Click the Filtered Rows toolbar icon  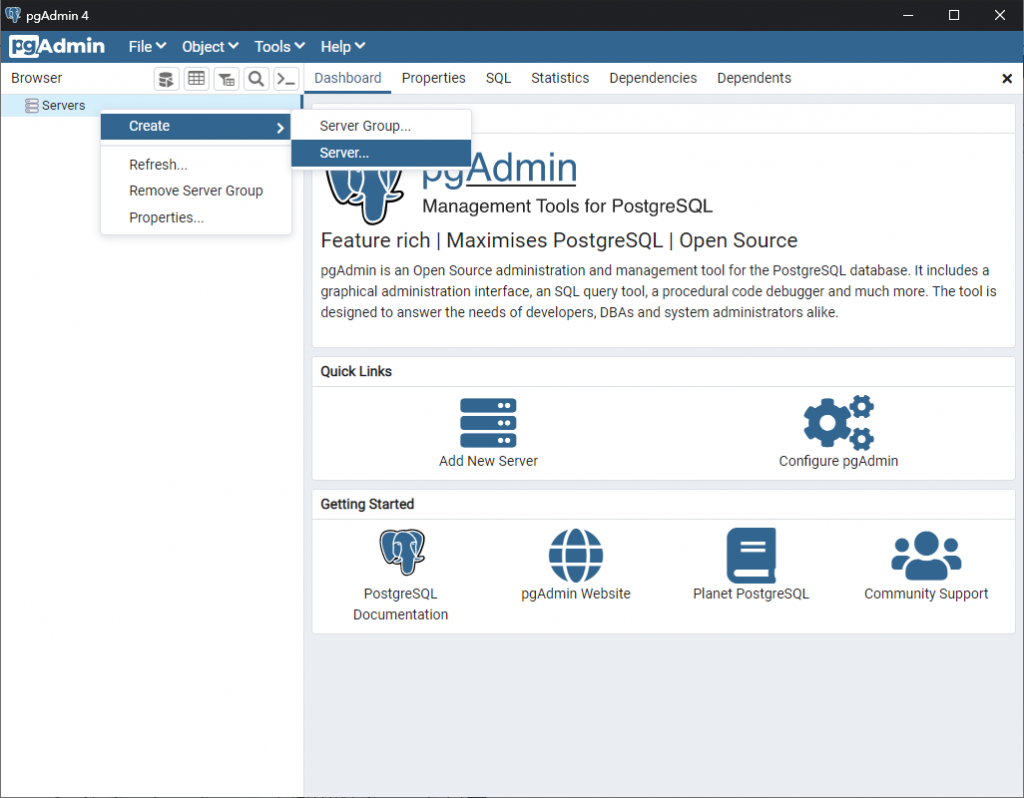226,79
